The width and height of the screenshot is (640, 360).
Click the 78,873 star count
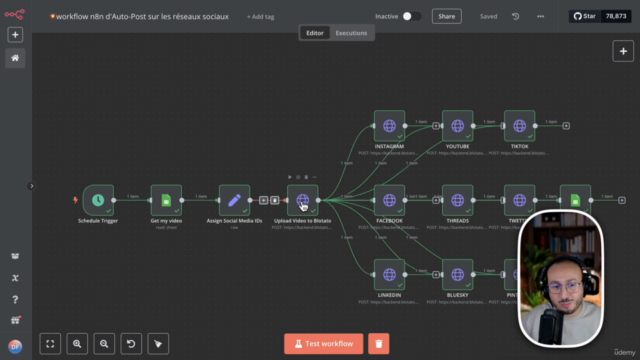[616, 16]
